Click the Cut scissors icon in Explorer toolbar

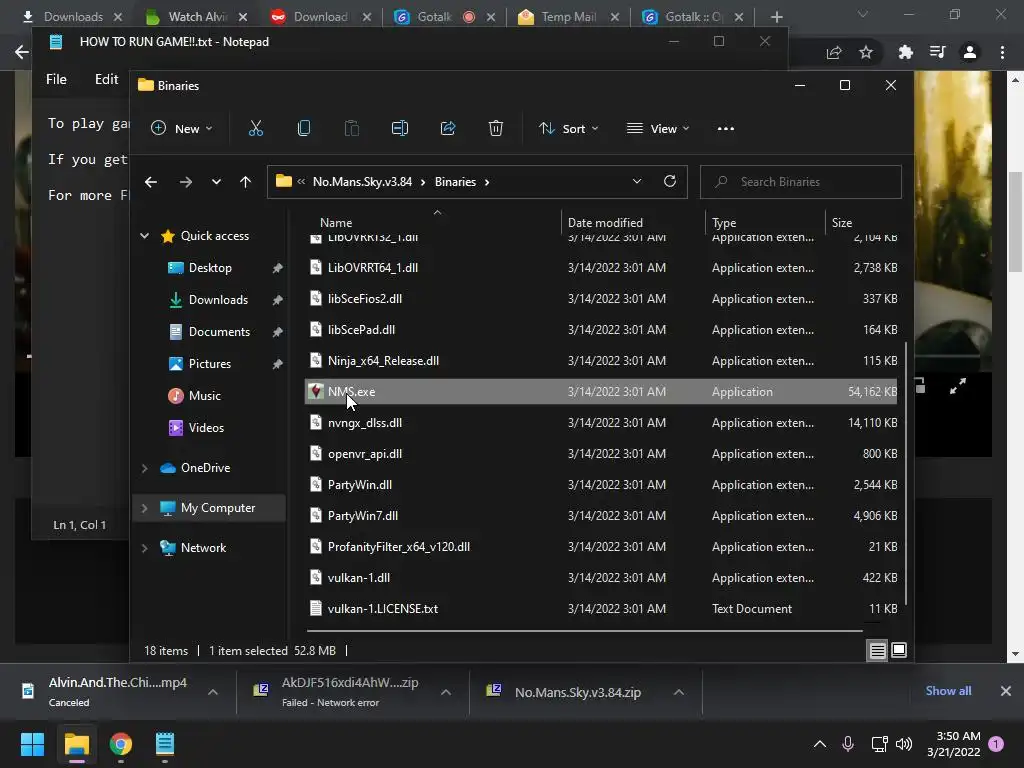point(256,129)
